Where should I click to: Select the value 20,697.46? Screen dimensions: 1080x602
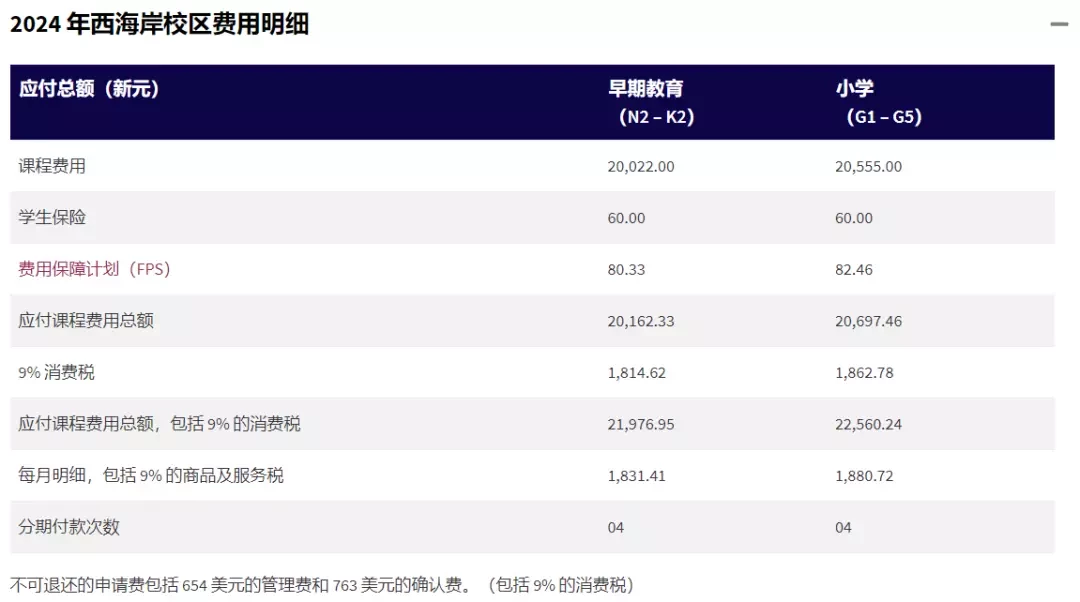[869, 322]
